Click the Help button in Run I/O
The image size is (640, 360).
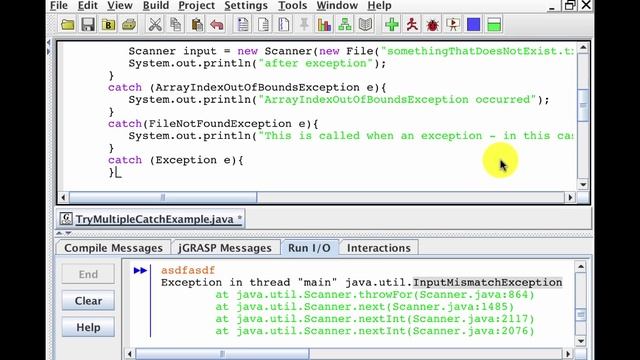(x=88, y=327)
